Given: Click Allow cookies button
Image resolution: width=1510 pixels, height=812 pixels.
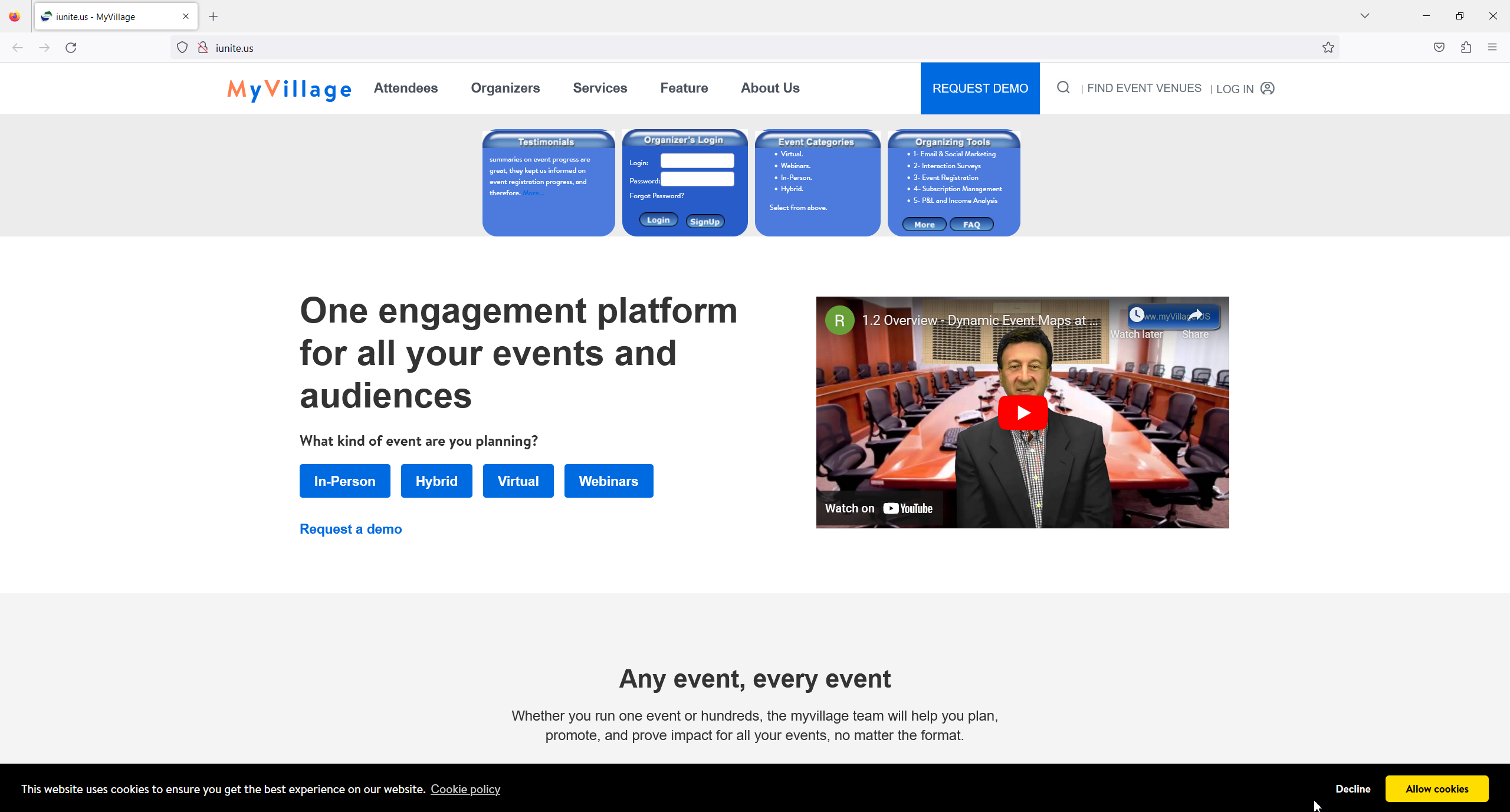Looking at the screenshot, I should pos(1436,788).
